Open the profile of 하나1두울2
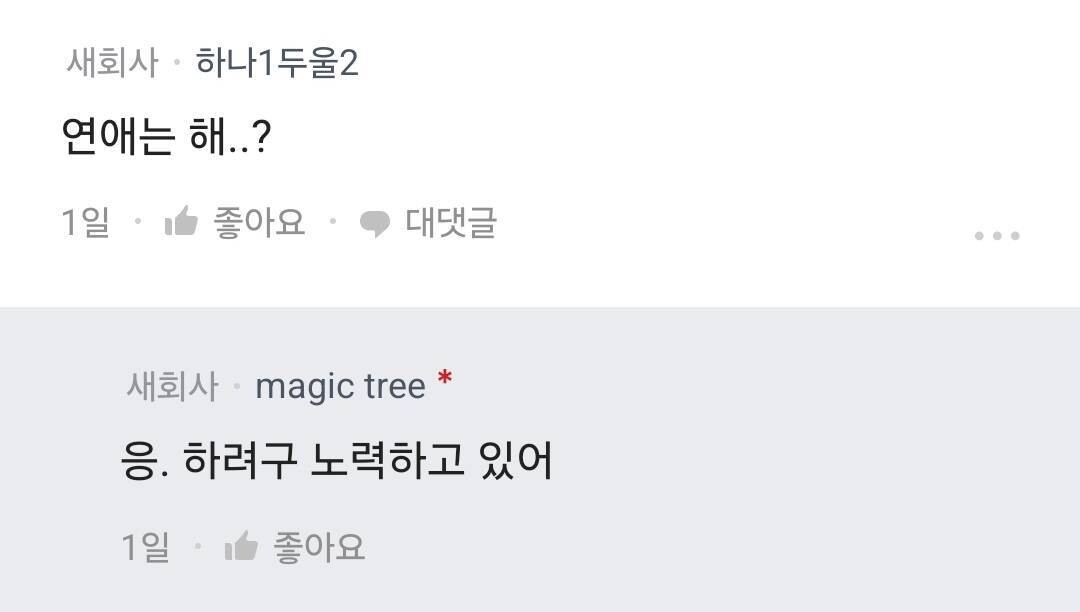The width and height of the screenshot is (1080, 612). (278, 60)
